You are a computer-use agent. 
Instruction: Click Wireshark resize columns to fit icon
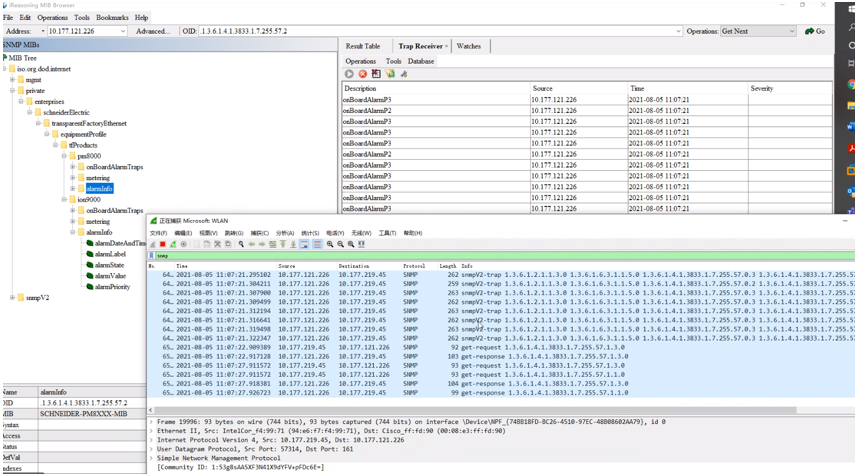point(361,244)
